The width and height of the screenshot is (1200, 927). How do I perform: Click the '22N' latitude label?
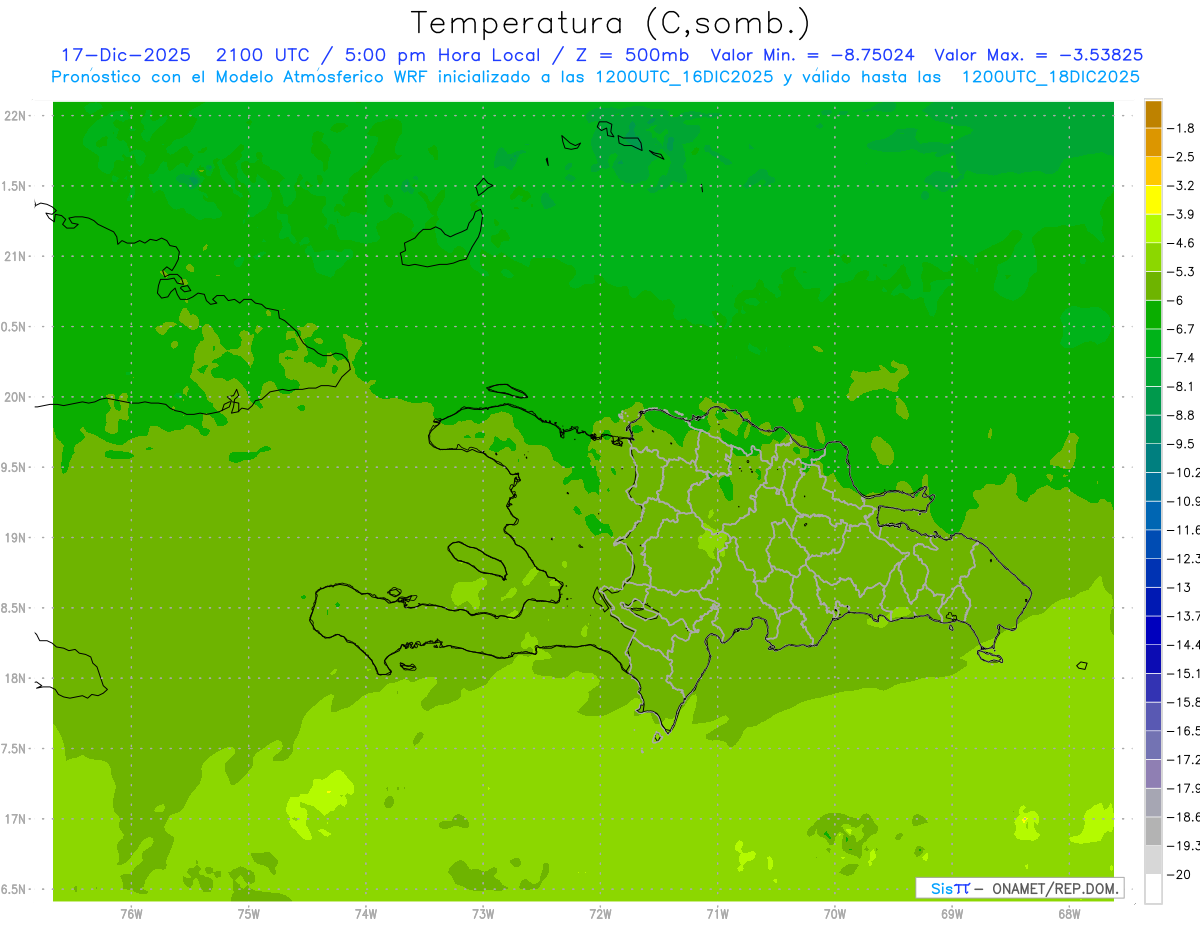click(x=16, y=116)
